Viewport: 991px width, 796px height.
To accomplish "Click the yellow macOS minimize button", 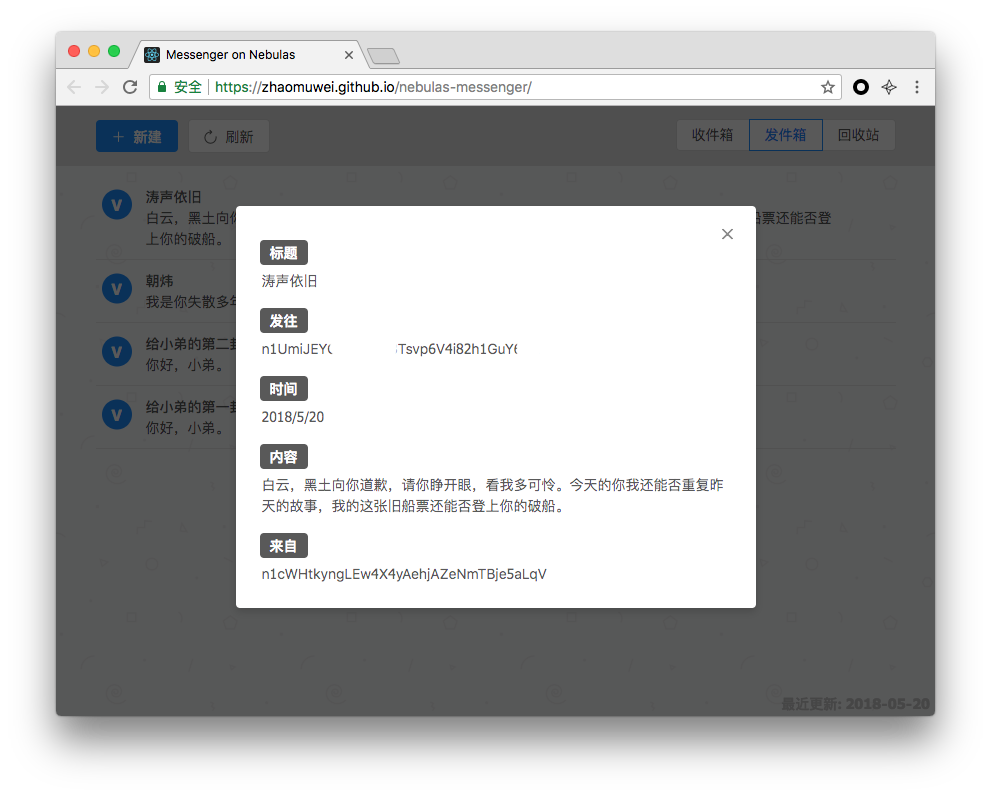I will pos(94,51).
